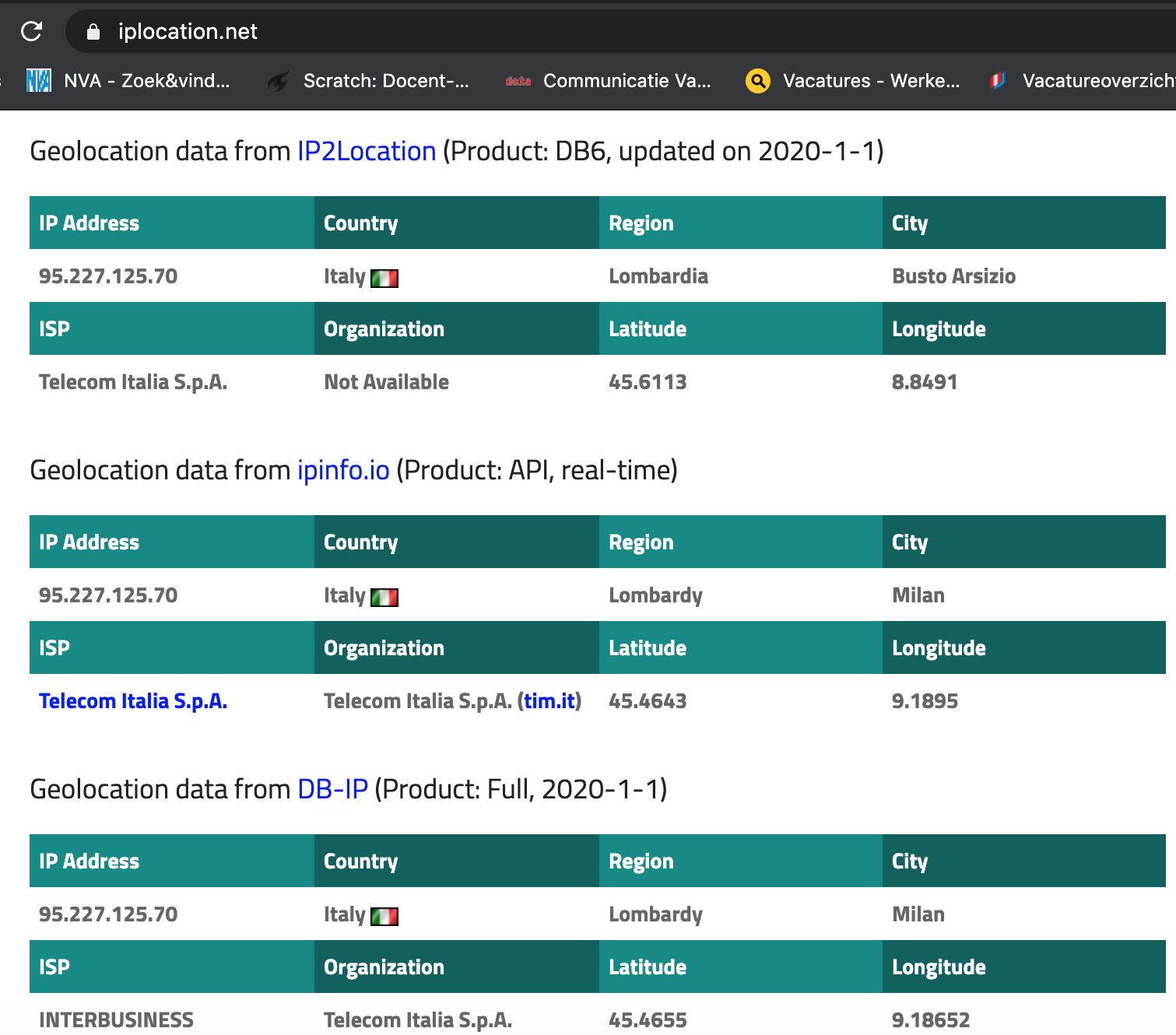Click Telecom Italia S.p.A. ISP in IP2Location table

[133, 382]
